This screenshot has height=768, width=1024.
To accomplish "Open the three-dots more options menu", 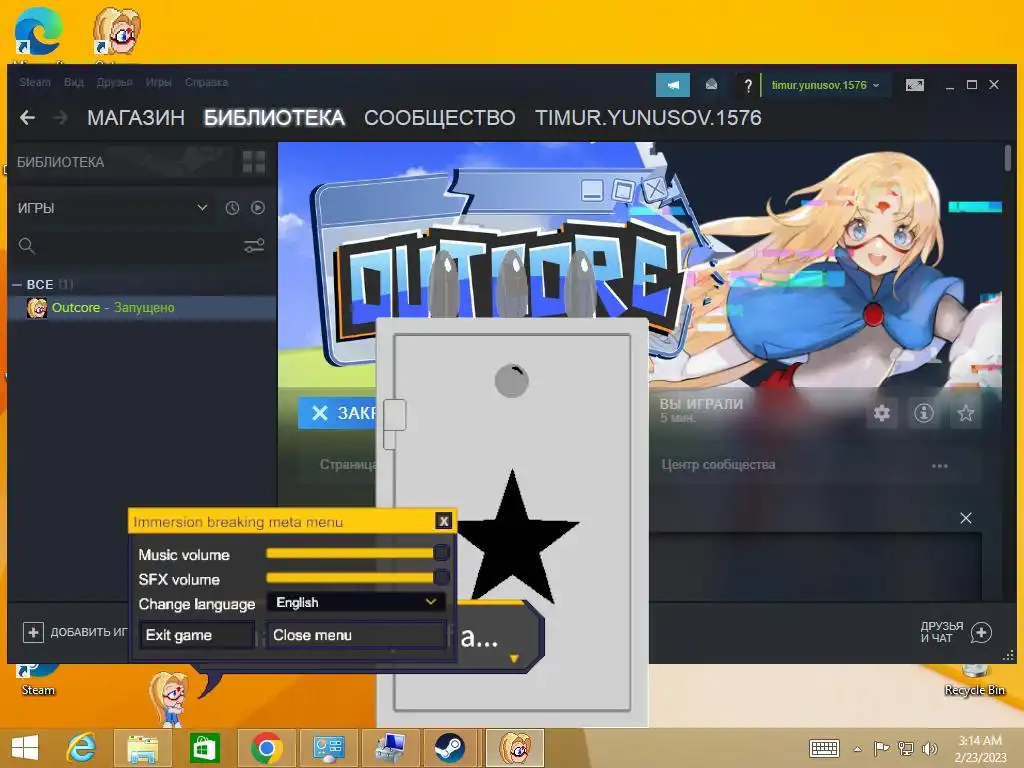I will (940, 466).
